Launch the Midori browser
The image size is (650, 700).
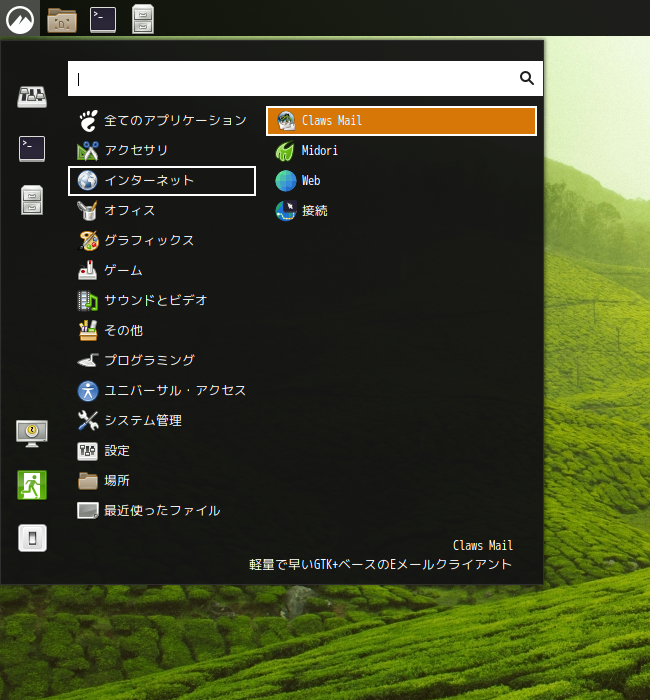pos(401,151)
